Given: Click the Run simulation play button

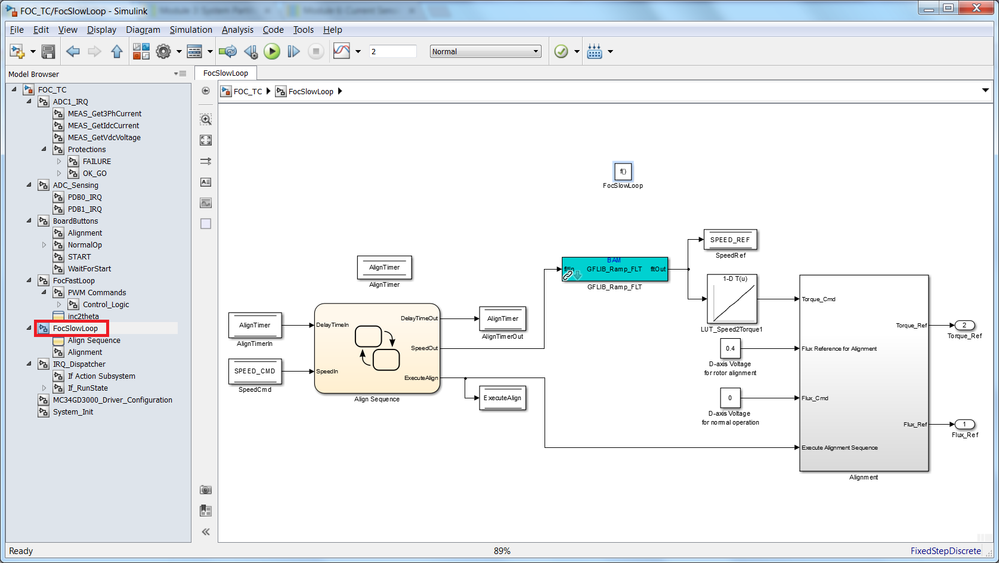Looking at the screenshot, I should tap(272, 52).
